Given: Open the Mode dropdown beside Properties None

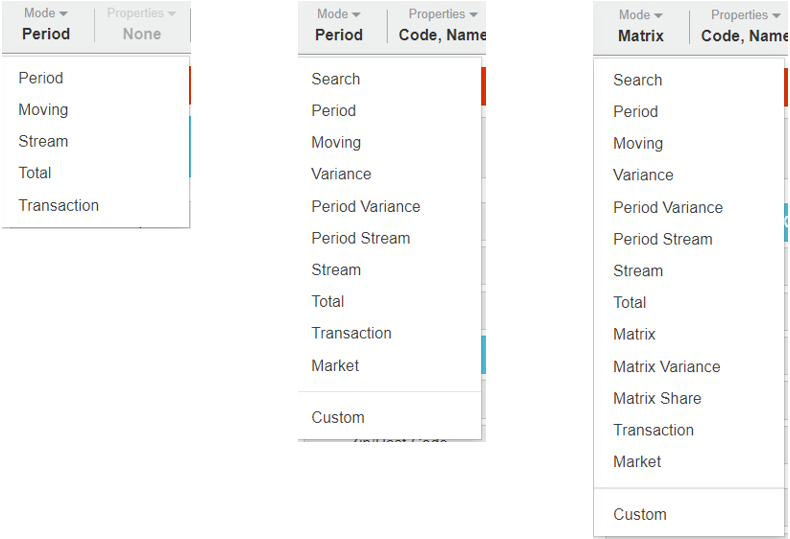Looking at the screenshot, I should click(46, 25).
